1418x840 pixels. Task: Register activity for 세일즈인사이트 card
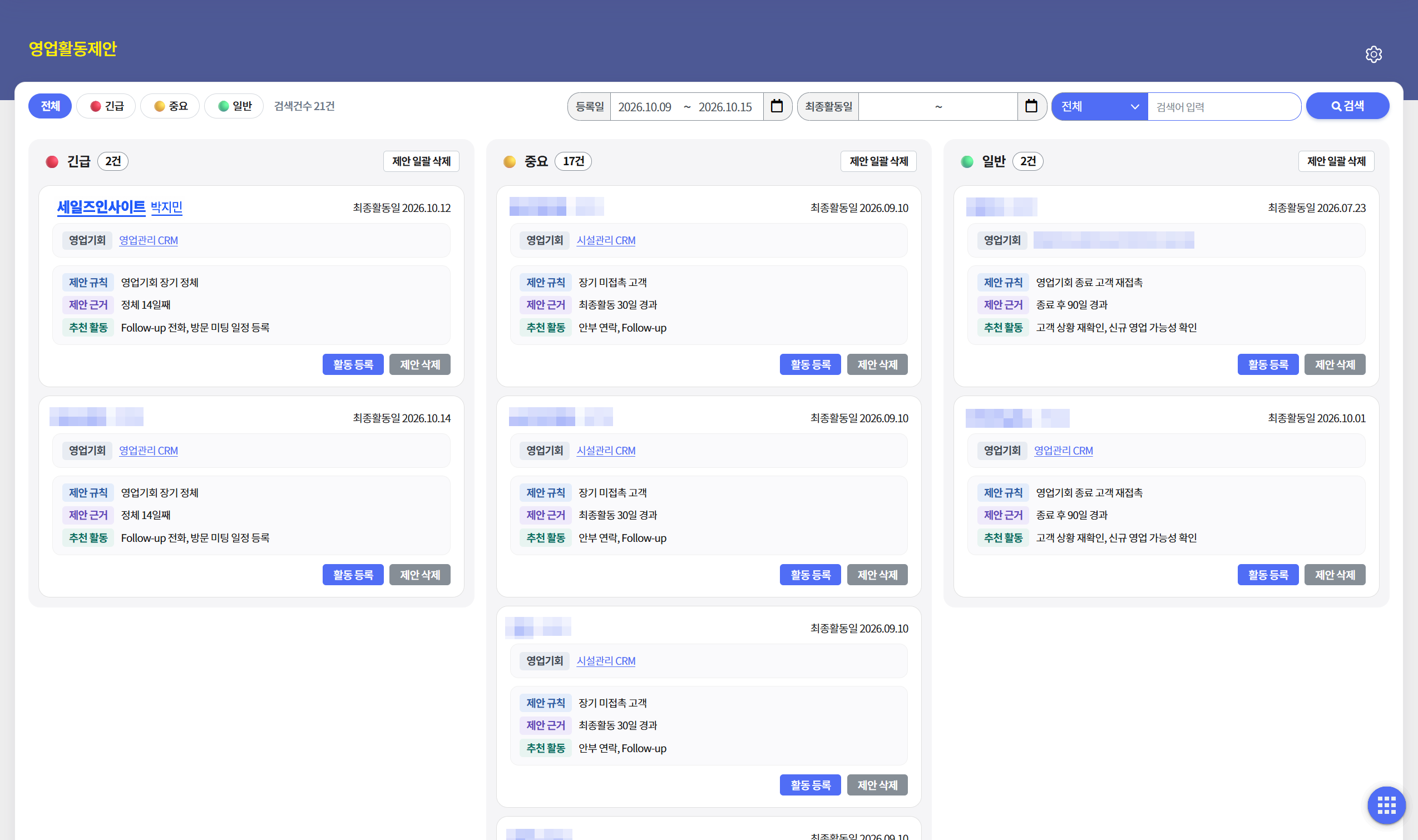tap(353, 364)
